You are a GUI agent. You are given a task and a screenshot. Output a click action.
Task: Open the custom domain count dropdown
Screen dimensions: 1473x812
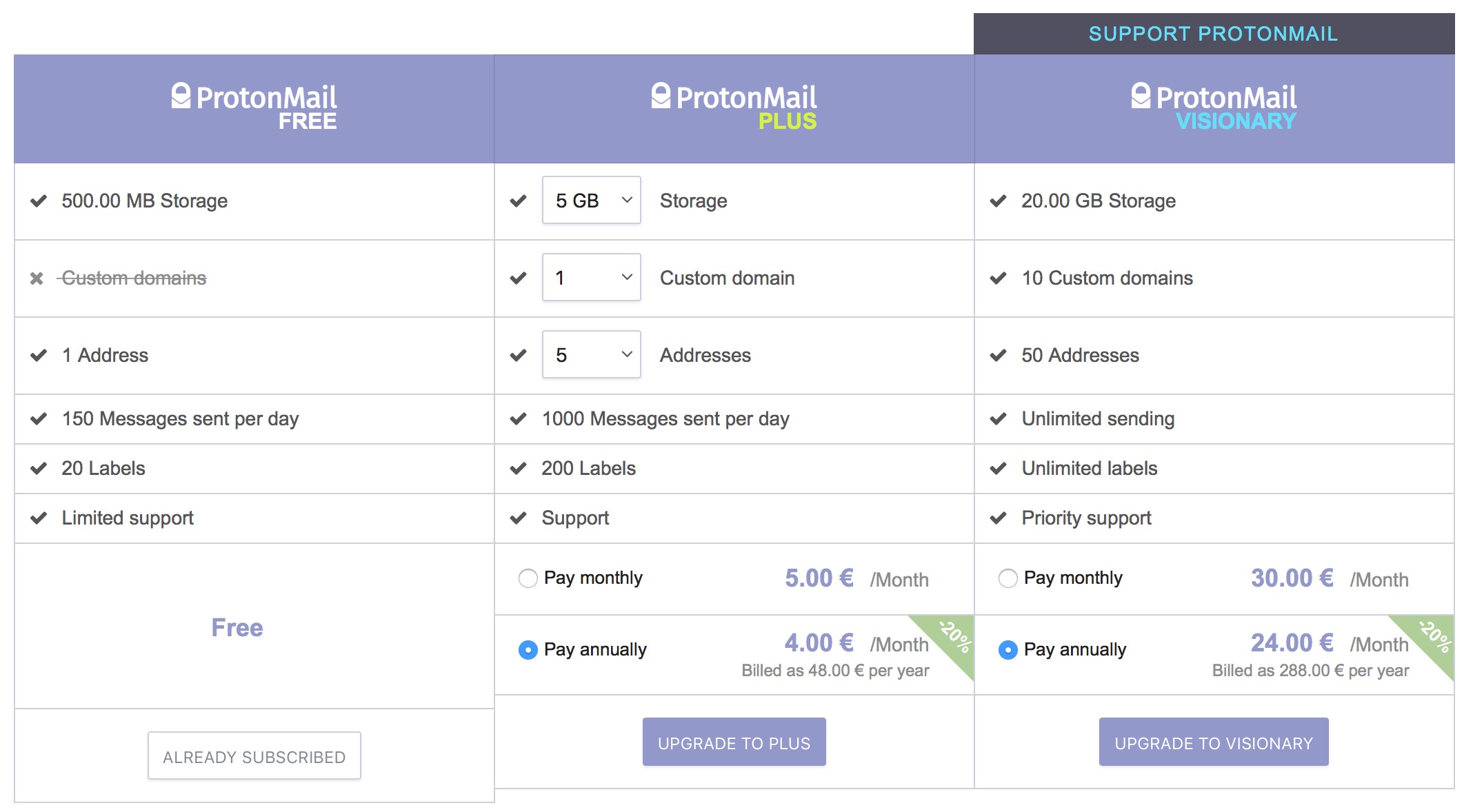(592, 277)
